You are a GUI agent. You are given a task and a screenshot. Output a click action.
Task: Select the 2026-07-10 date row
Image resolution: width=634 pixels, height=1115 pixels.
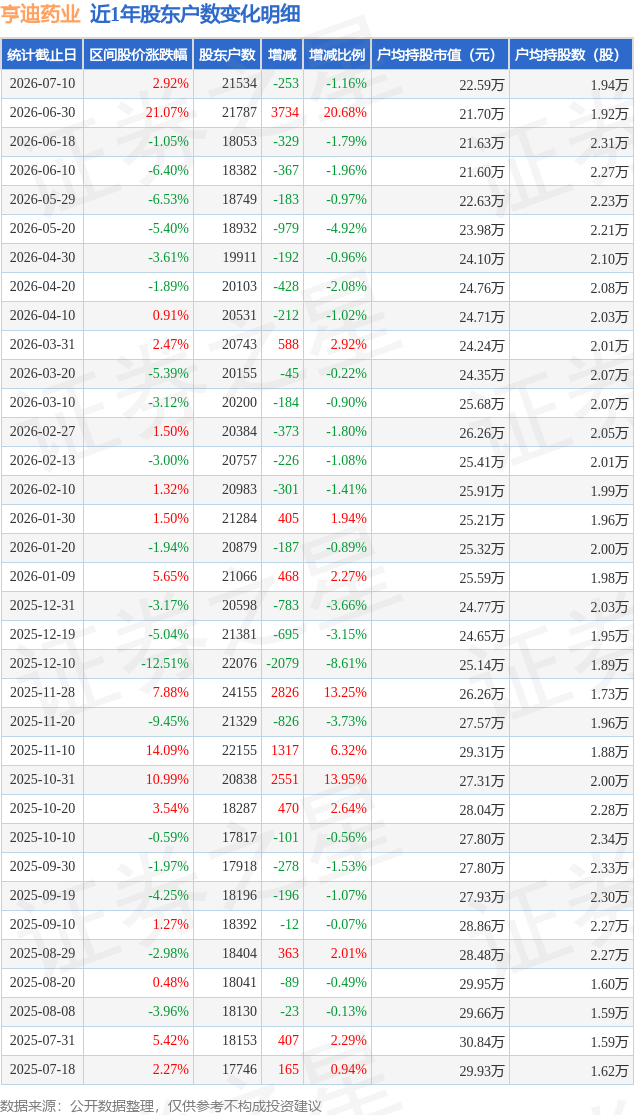[x=317, y=84]
